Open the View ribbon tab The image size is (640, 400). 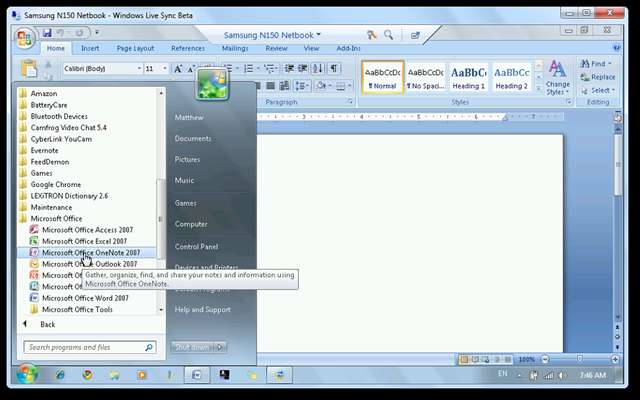311,48
